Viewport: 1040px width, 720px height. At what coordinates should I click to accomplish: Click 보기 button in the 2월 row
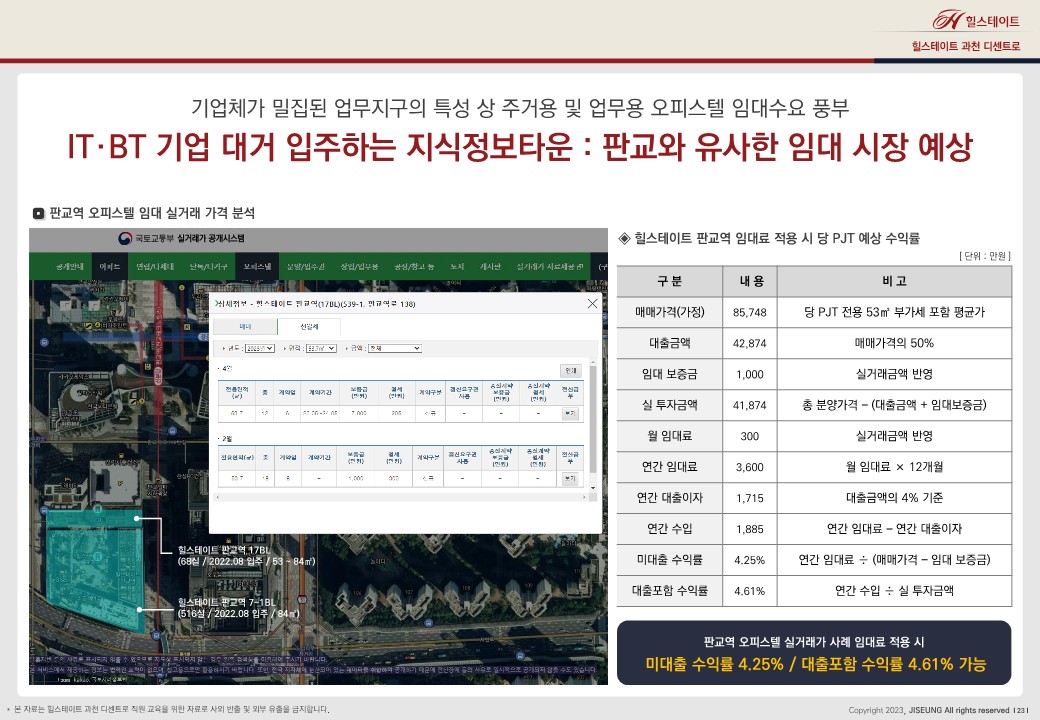(570, 479)
